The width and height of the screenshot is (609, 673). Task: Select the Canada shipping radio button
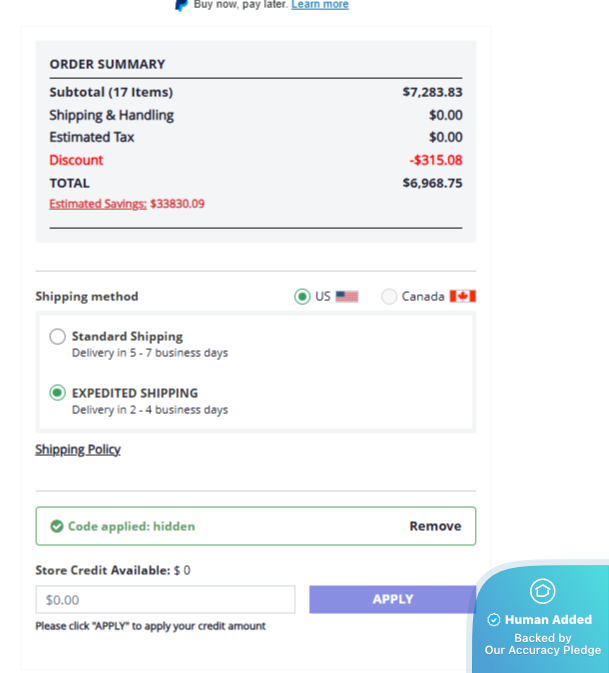click(x=389, y=297)
